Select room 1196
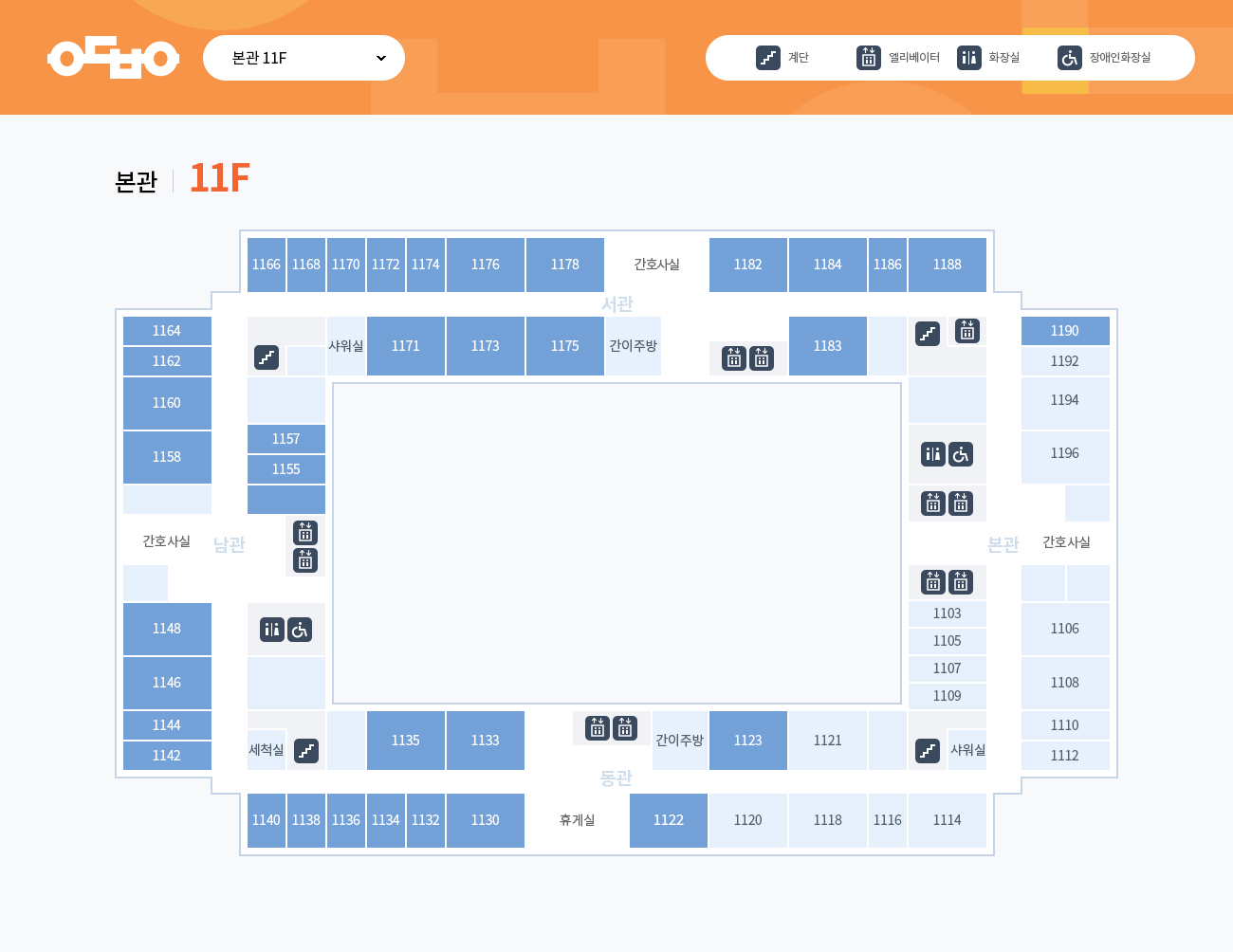 click(x=1065, y=457)
